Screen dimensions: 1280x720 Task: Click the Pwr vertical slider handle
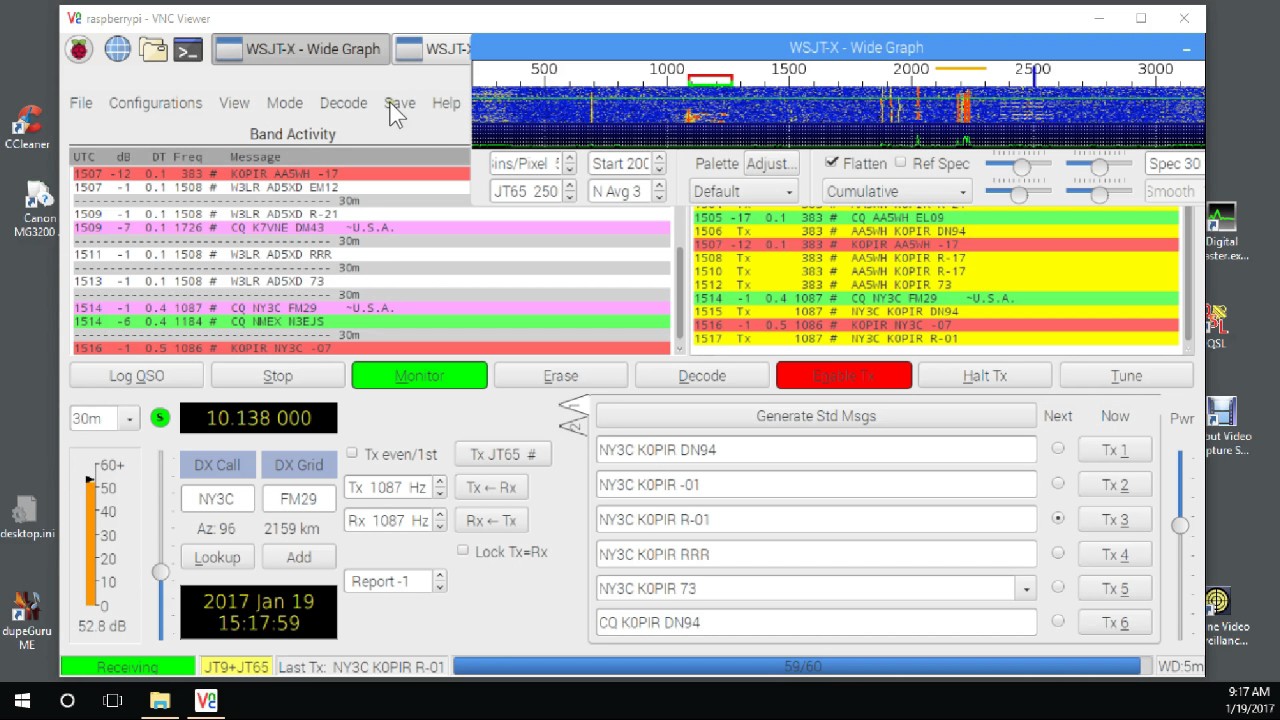[1180, 525]
